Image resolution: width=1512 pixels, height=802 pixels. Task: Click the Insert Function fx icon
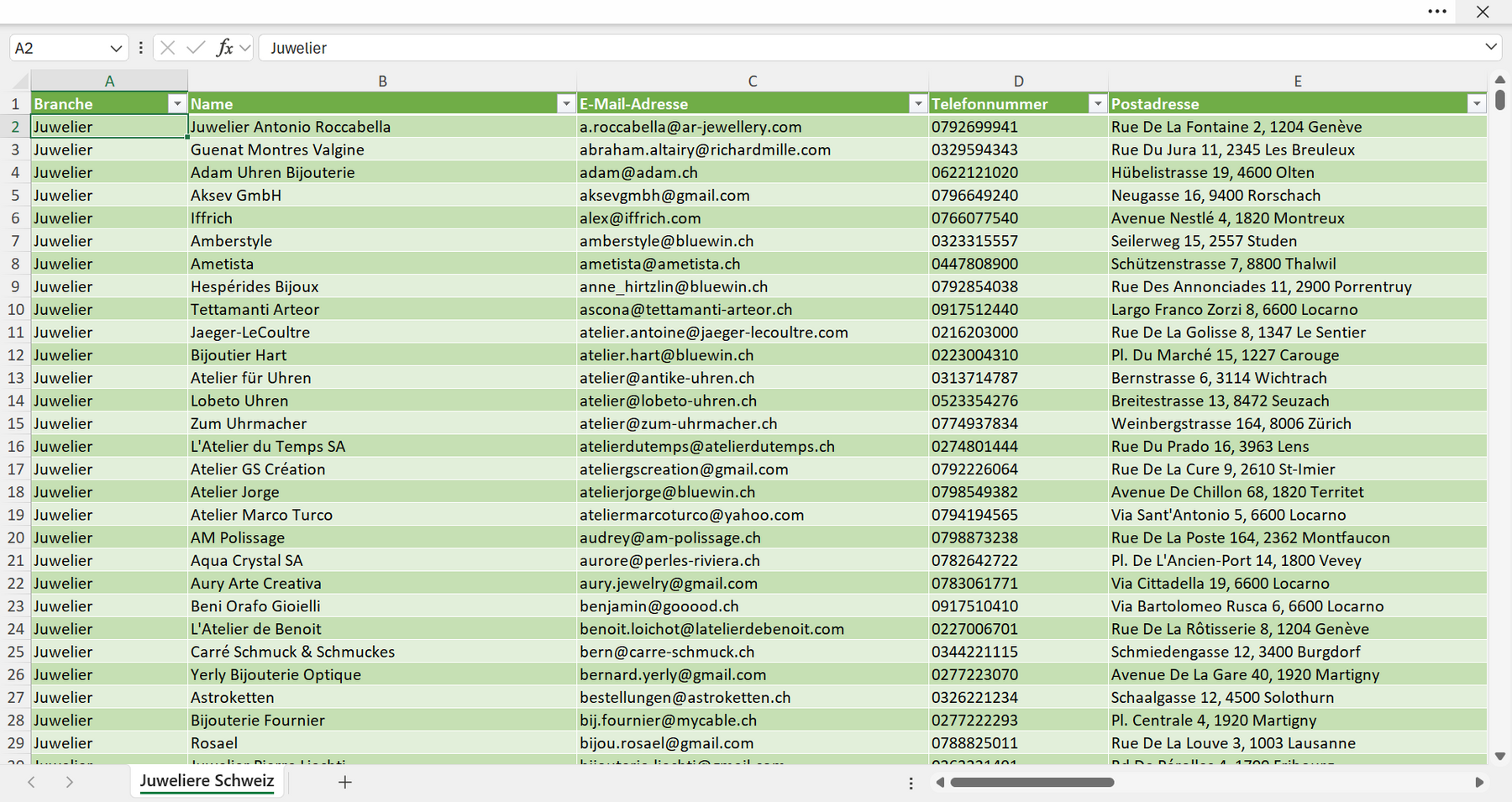tap(224, 48)
